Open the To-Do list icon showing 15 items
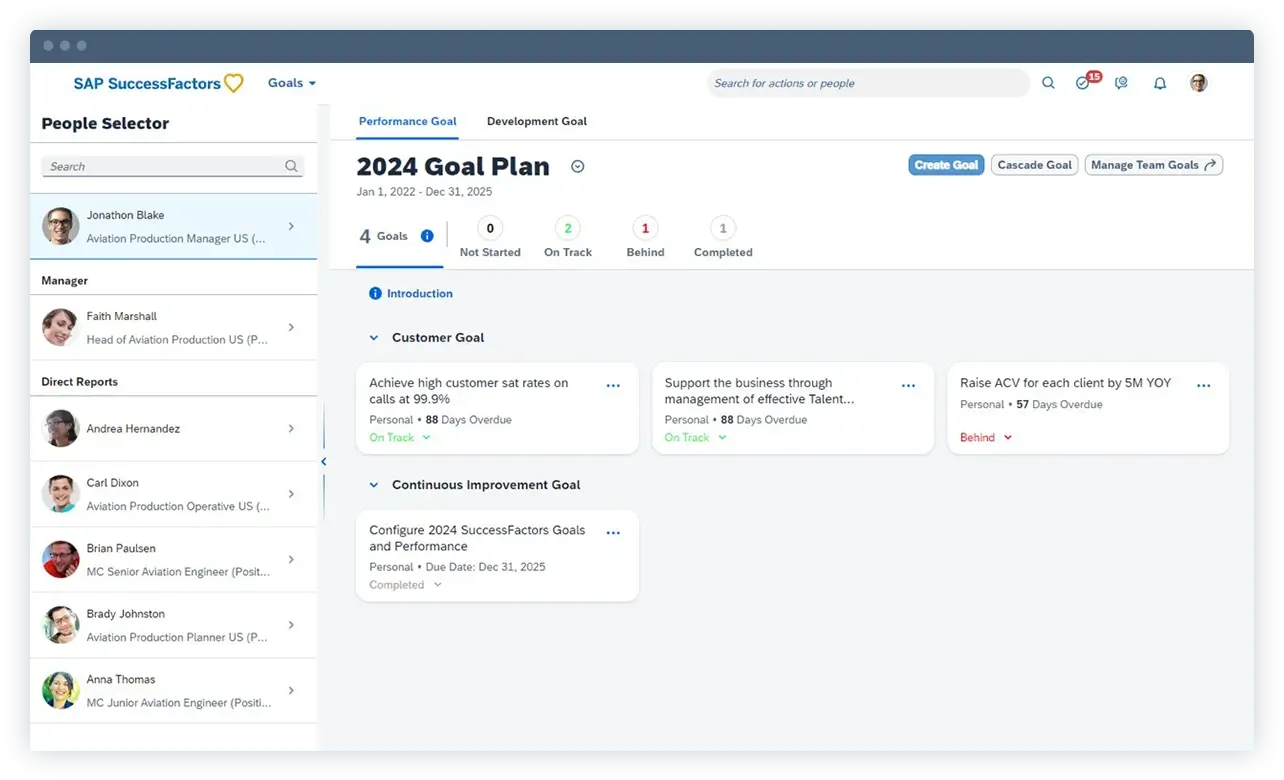Screen dimensions: 1284x780 (x=1084, y=83)
